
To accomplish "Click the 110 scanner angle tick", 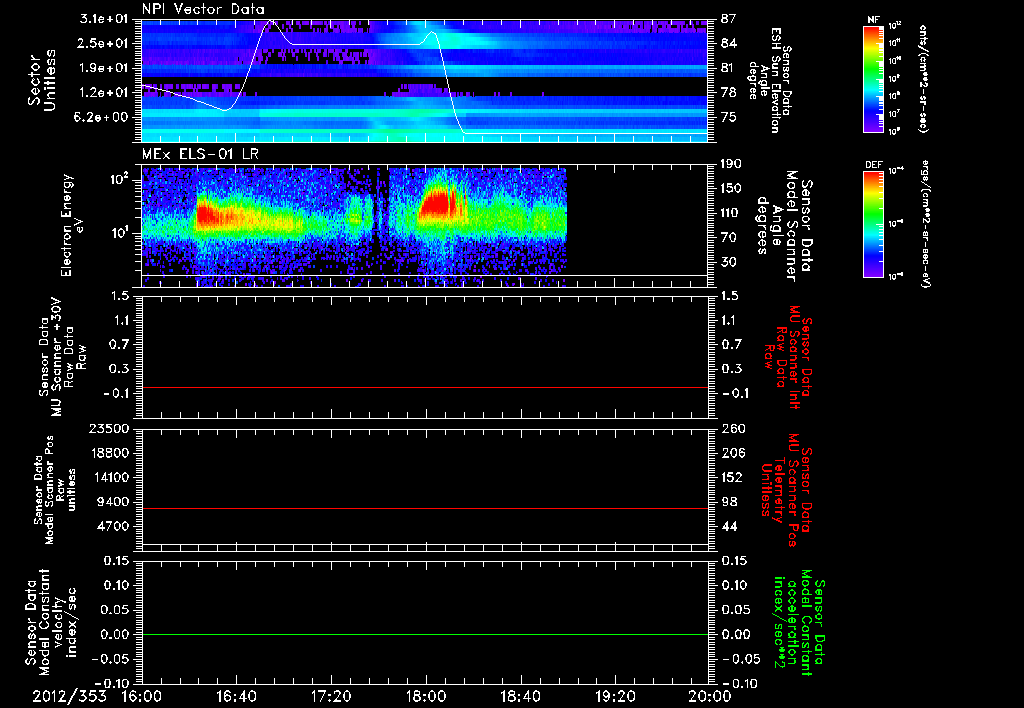I will (x=732, y=213).
